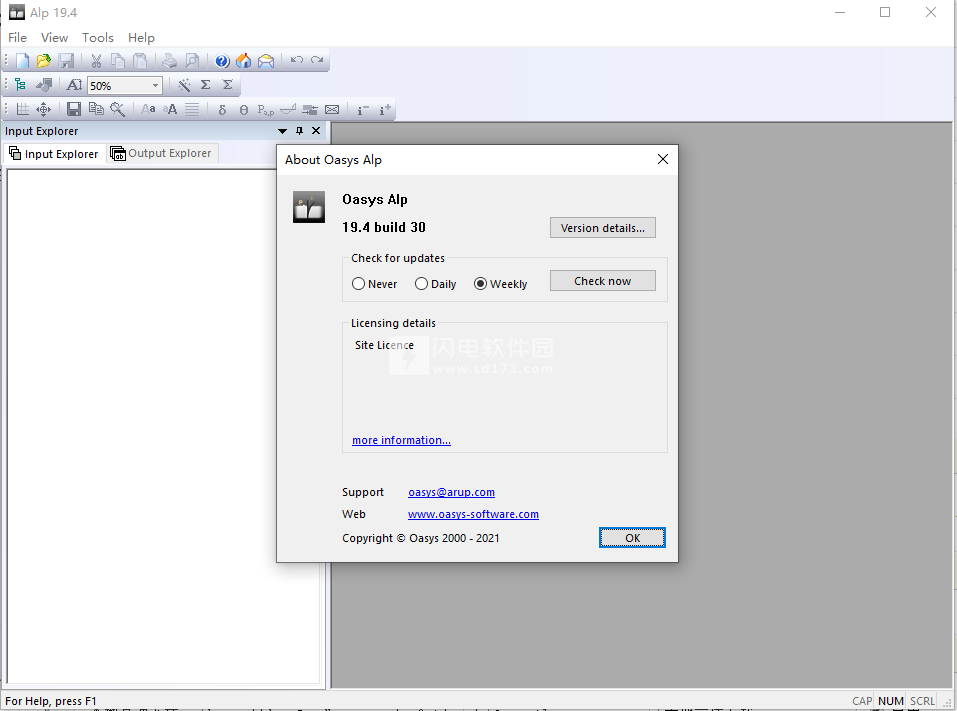
Task: Click the Oasys Alp logo in About dialog
Action: pyautogui.click(x=309, y=208)
